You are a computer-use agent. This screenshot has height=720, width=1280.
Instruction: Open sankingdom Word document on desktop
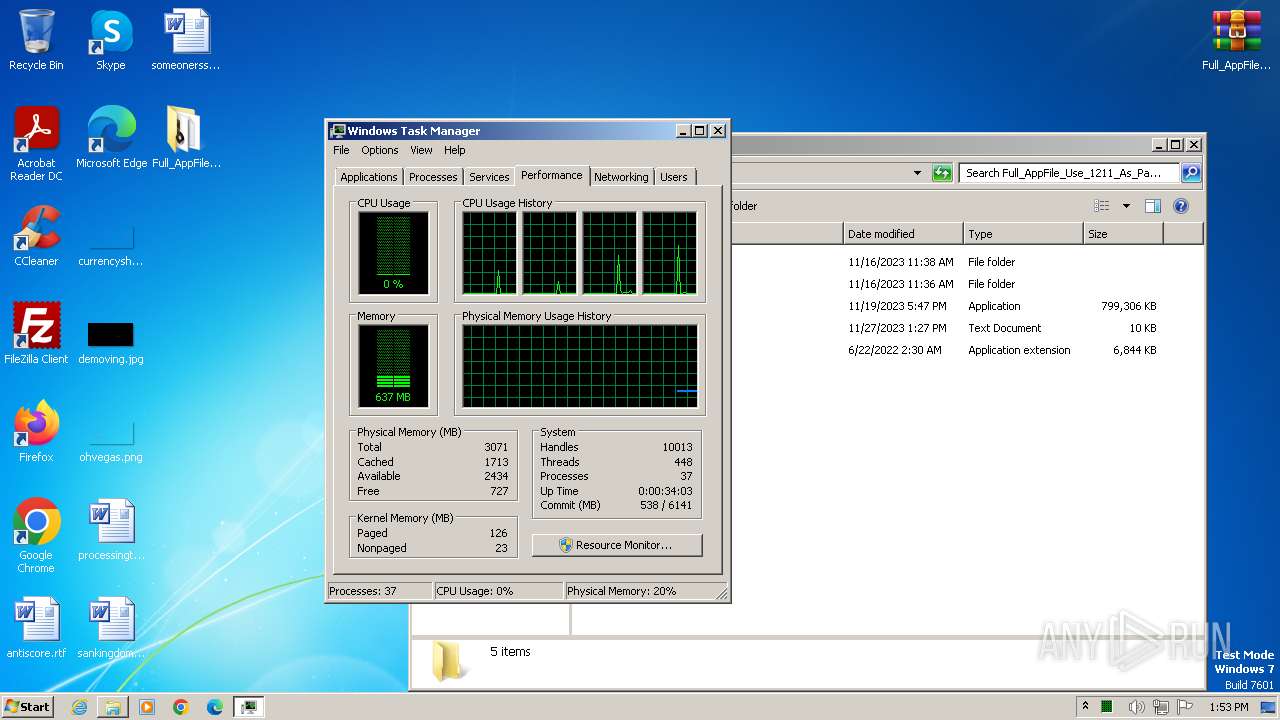coord(111,628)
